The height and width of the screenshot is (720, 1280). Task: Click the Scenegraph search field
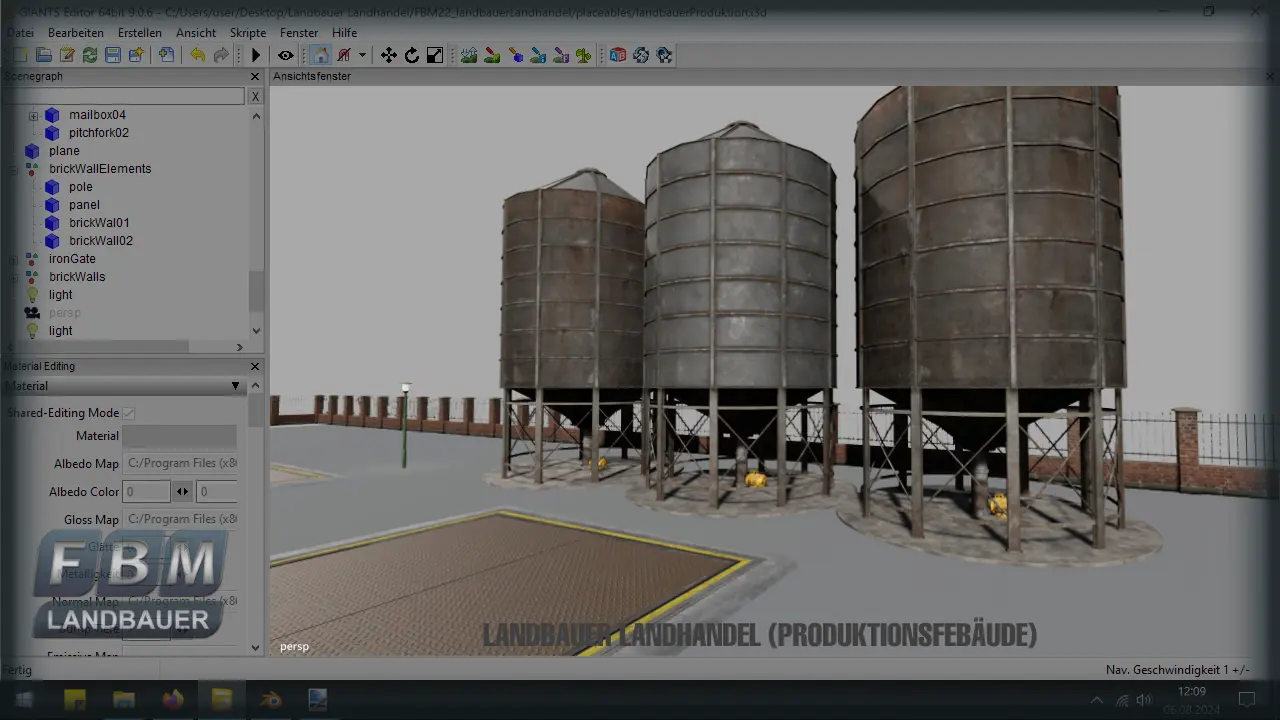[124, 96]
